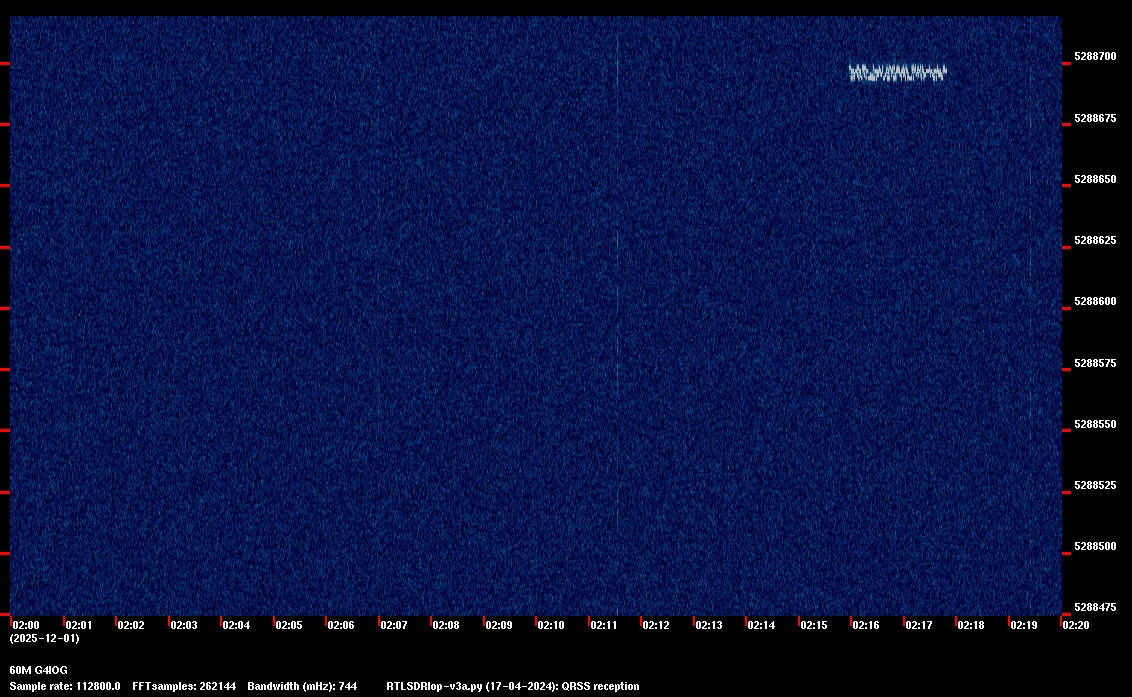Click the 60M G4IOG station label

[x=38, y=670]
